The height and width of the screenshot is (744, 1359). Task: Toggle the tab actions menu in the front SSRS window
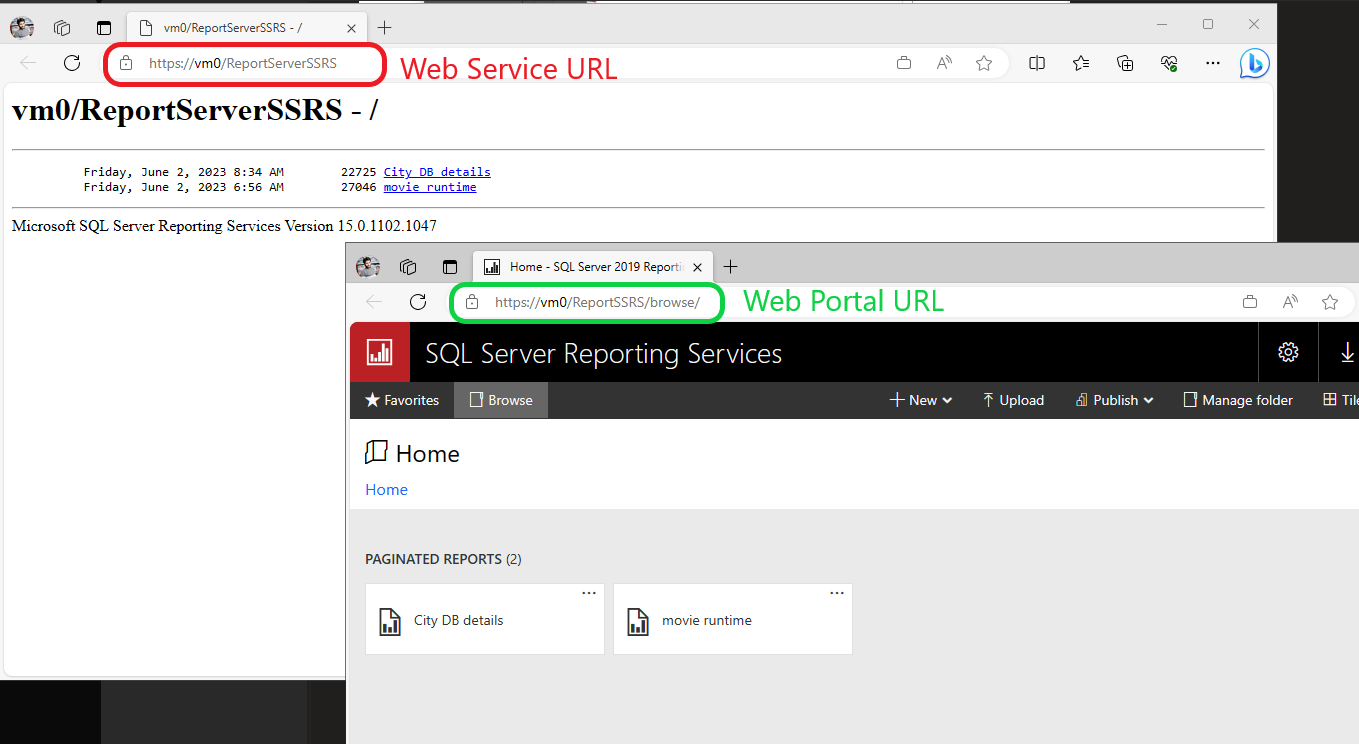(x=450, y=267)
